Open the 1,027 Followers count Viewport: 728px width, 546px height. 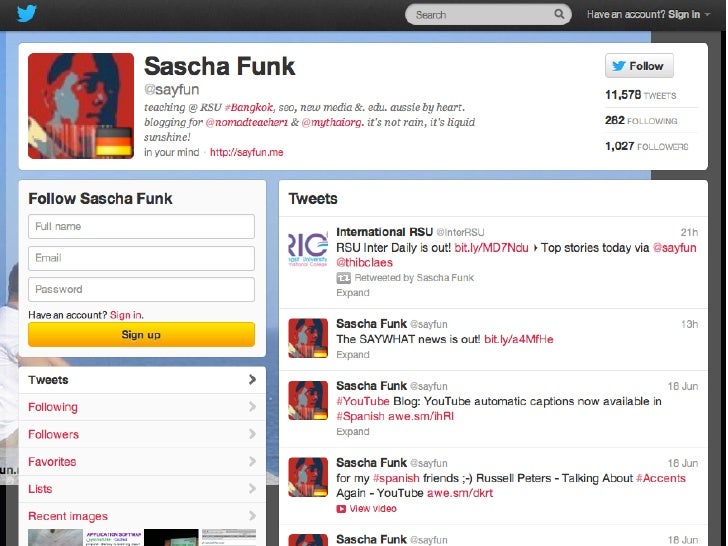click(x=646, y=146)
